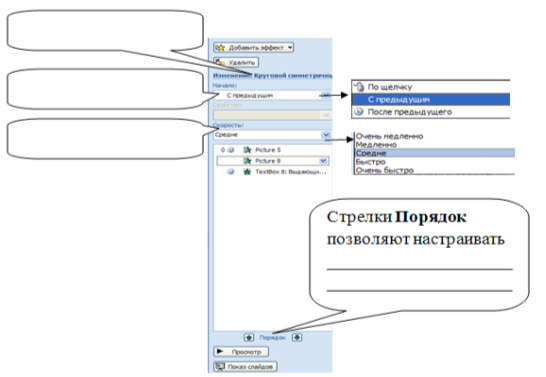
Task: Start Показ слайдов button
Action: click(245, 367)
